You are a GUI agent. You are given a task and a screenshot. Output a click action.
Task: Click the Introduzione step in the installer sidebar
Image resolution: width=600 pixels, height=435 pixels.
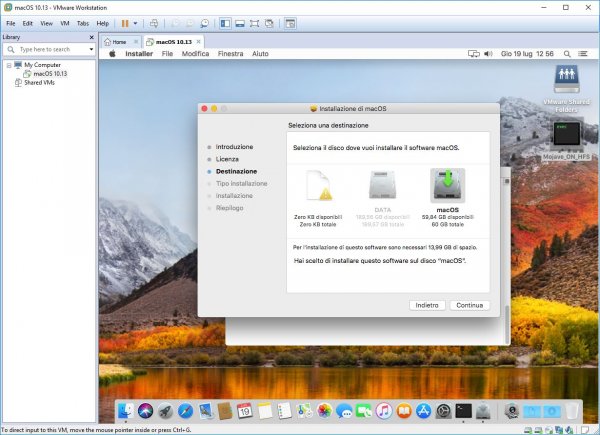(234, 147)
